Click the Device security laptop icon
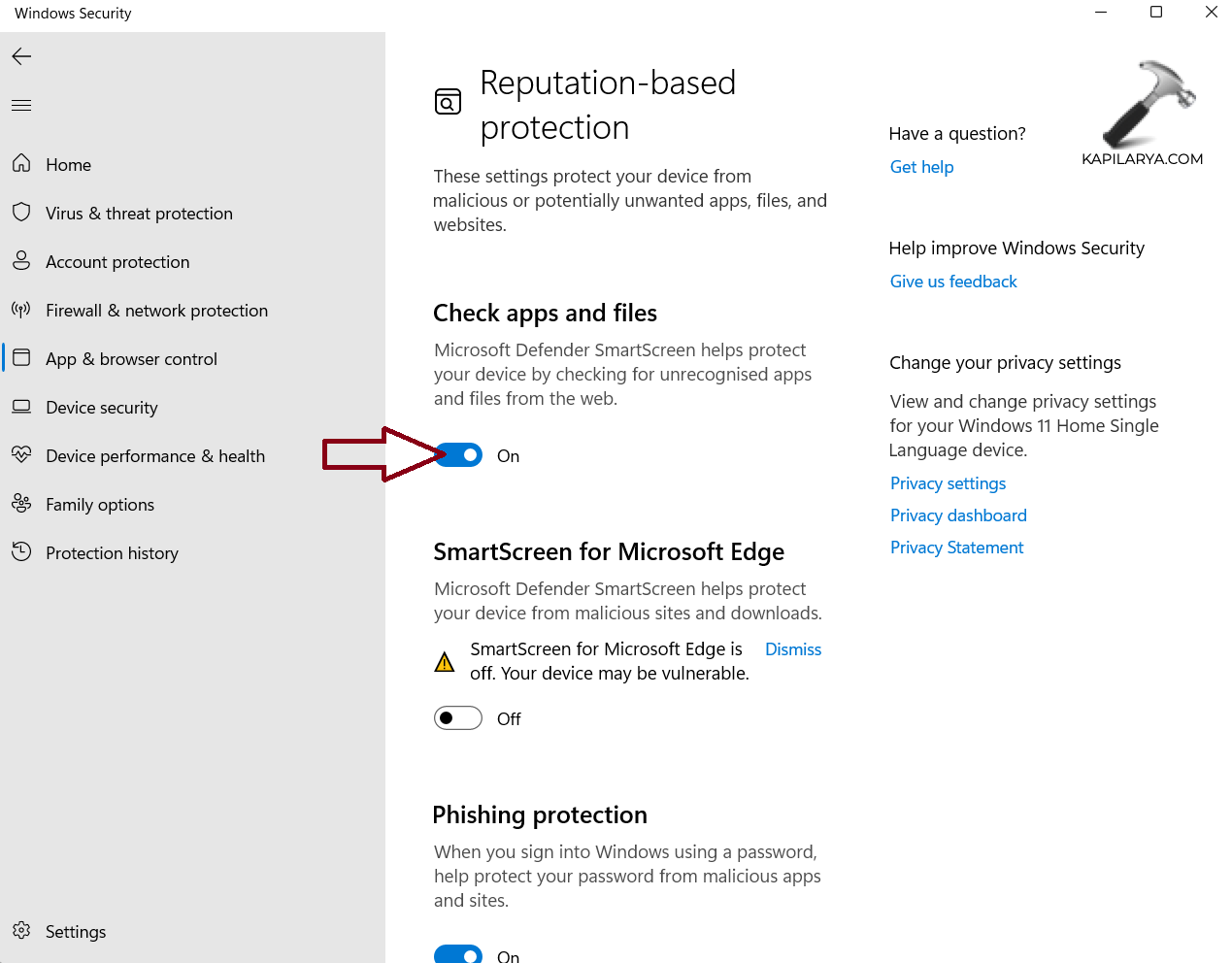 coord(21,407)
